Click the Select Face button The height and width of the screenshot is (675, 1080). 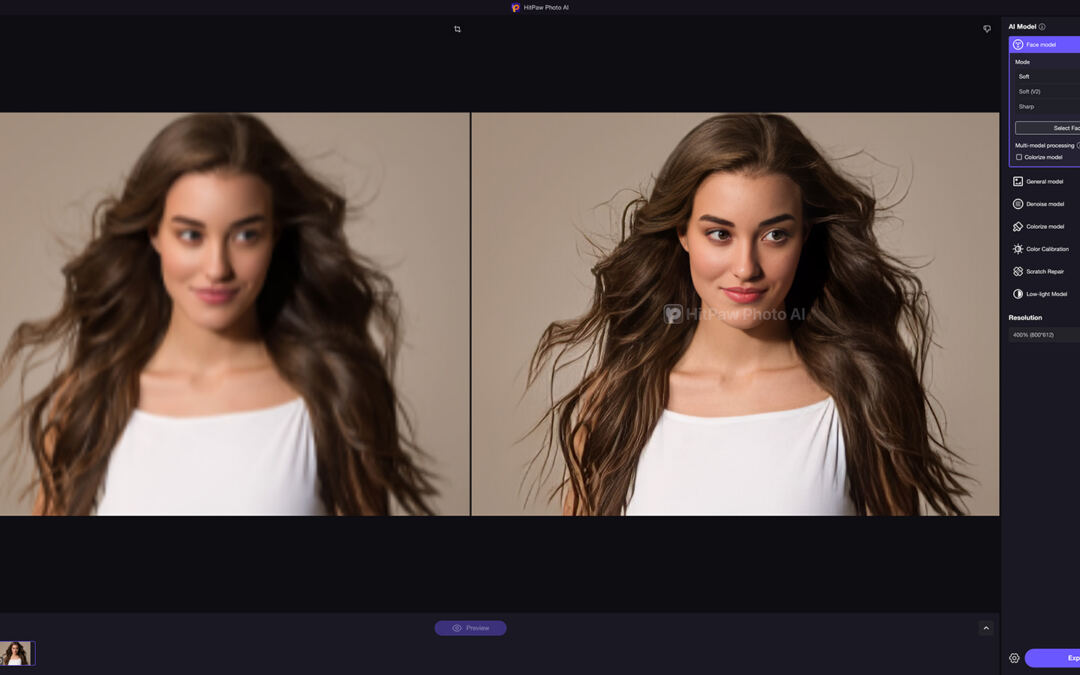1048,128
